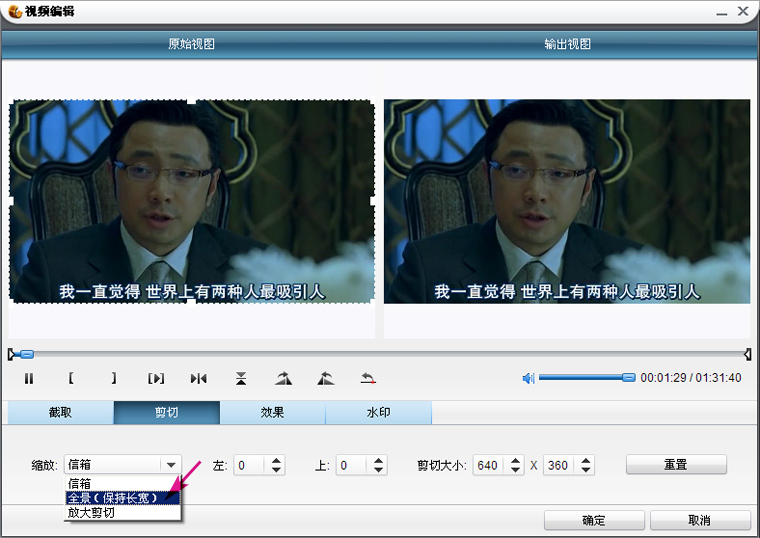Click the right-middle crop handle
This screenshot has width=760, height=538.
373,202
